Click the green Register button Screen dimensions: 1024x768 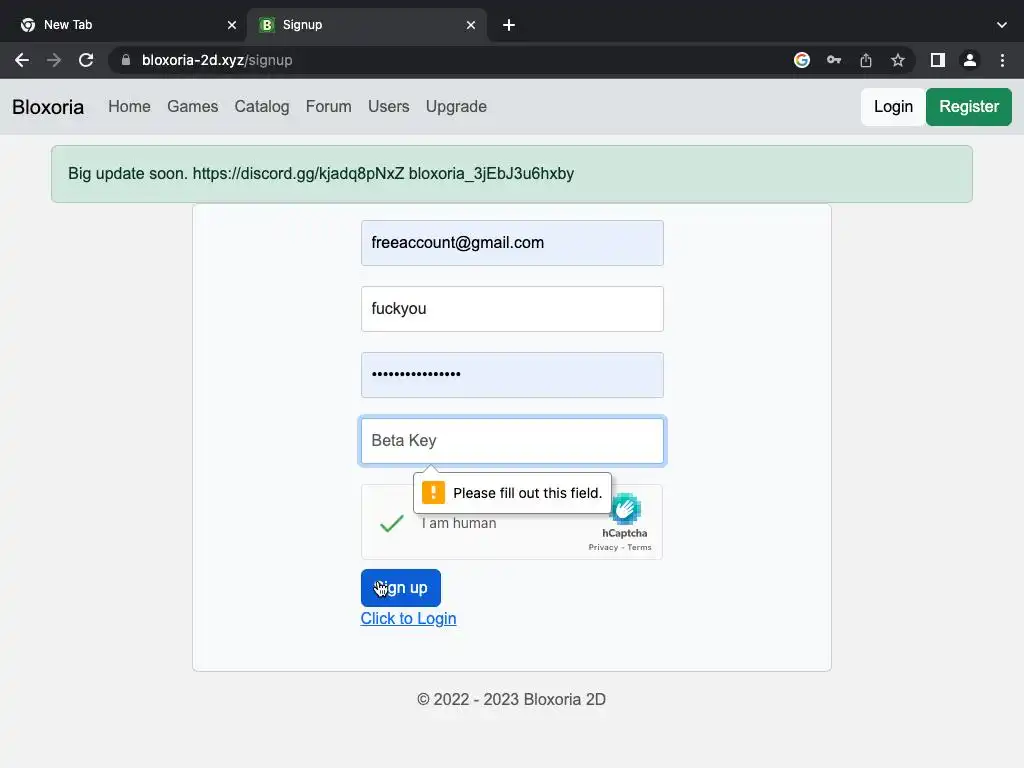[x=968, y=107]
